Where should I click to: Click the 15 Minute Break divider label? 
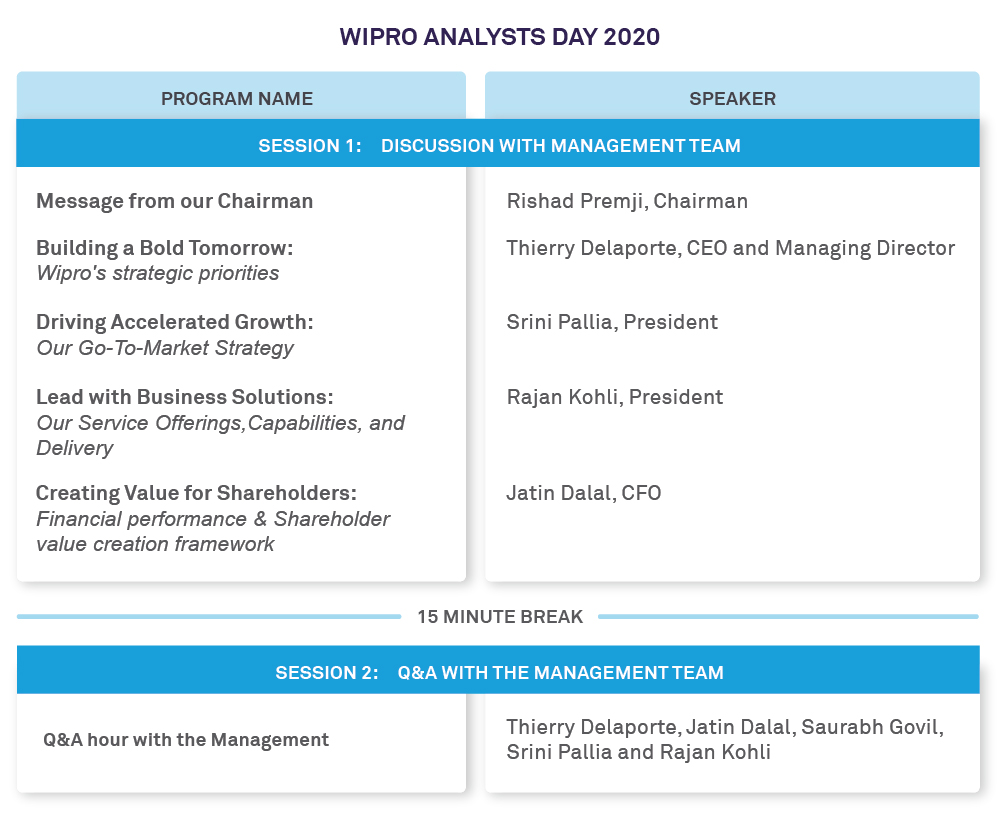[499, 616]
